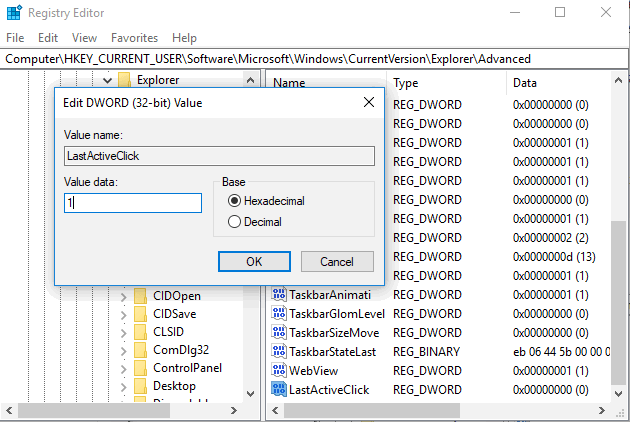Click the values pane scroll right arrow
630x422 pixels.
click(x=601, y=410)
